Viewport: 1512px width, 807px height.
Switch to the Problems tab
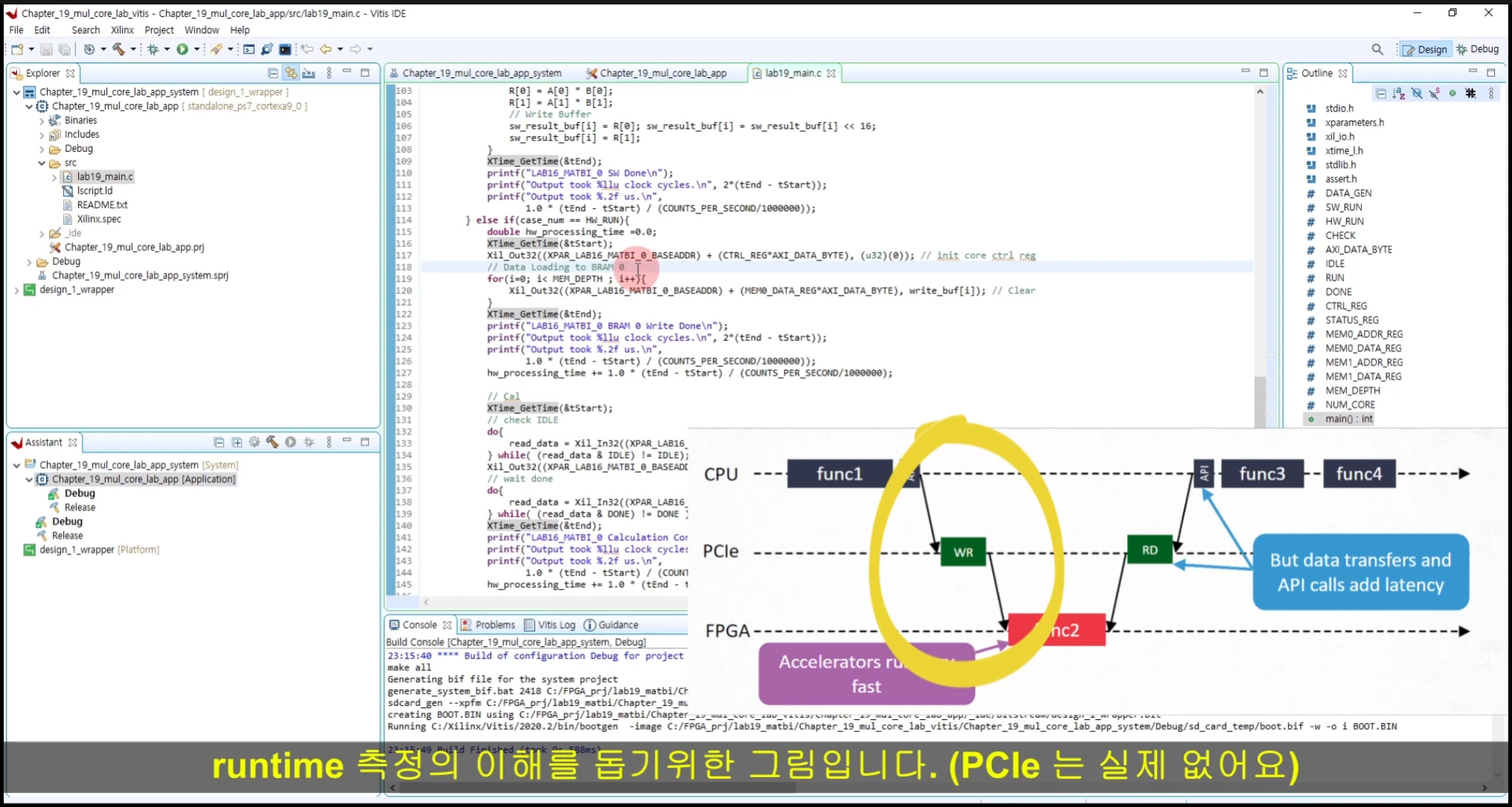tap(494, 625)
